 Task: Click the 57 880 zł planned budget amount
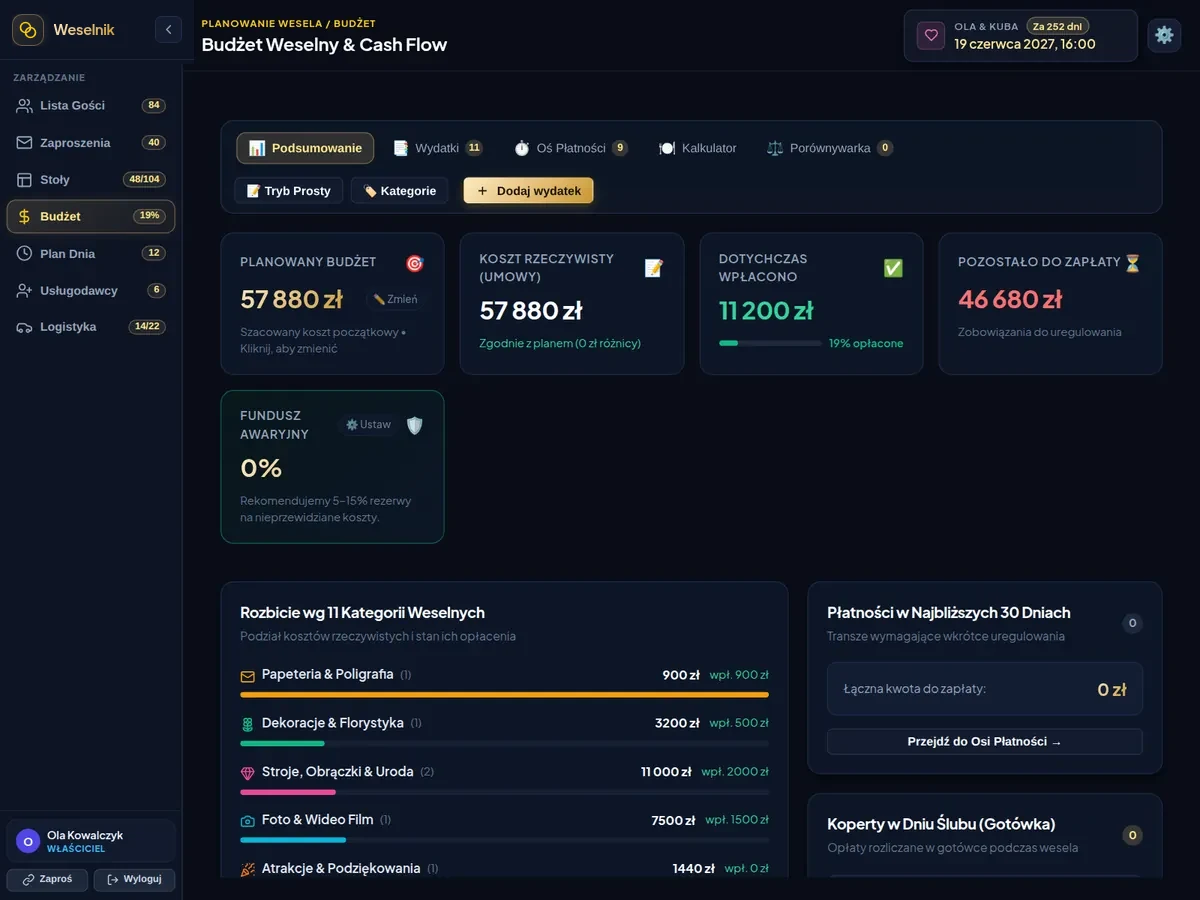pyautogui.click(x=292, y=299)
